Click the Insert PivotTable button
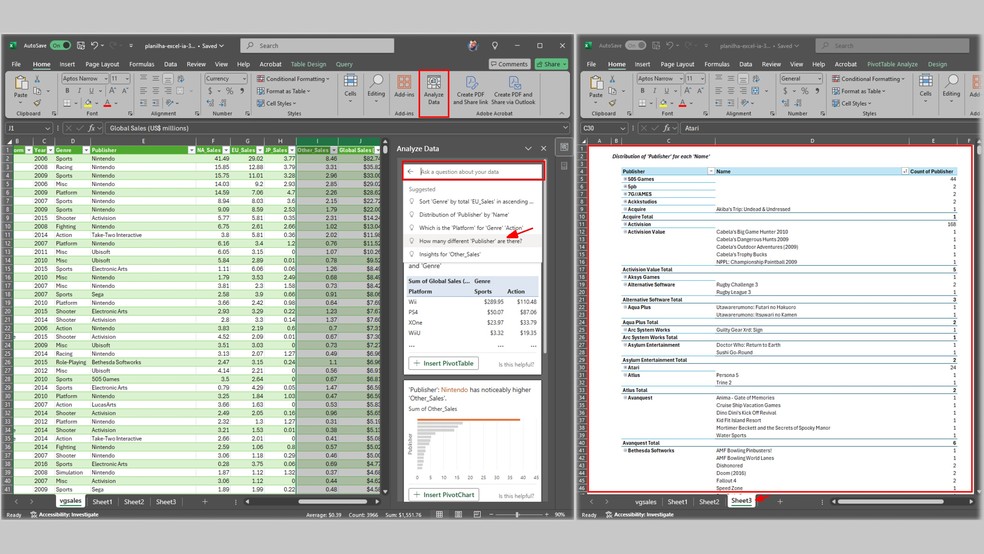 tap(444, 363)
